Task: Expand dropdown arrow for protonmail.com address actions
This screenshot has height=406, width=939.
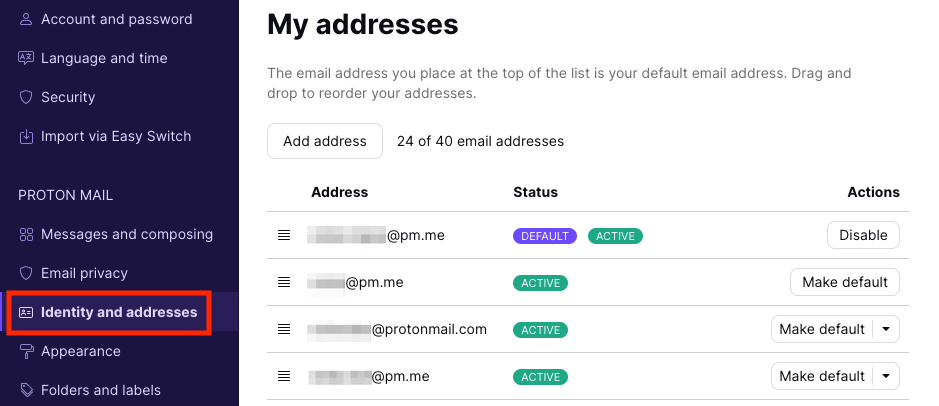Action: pyautogui.click(x=886, y=329)
